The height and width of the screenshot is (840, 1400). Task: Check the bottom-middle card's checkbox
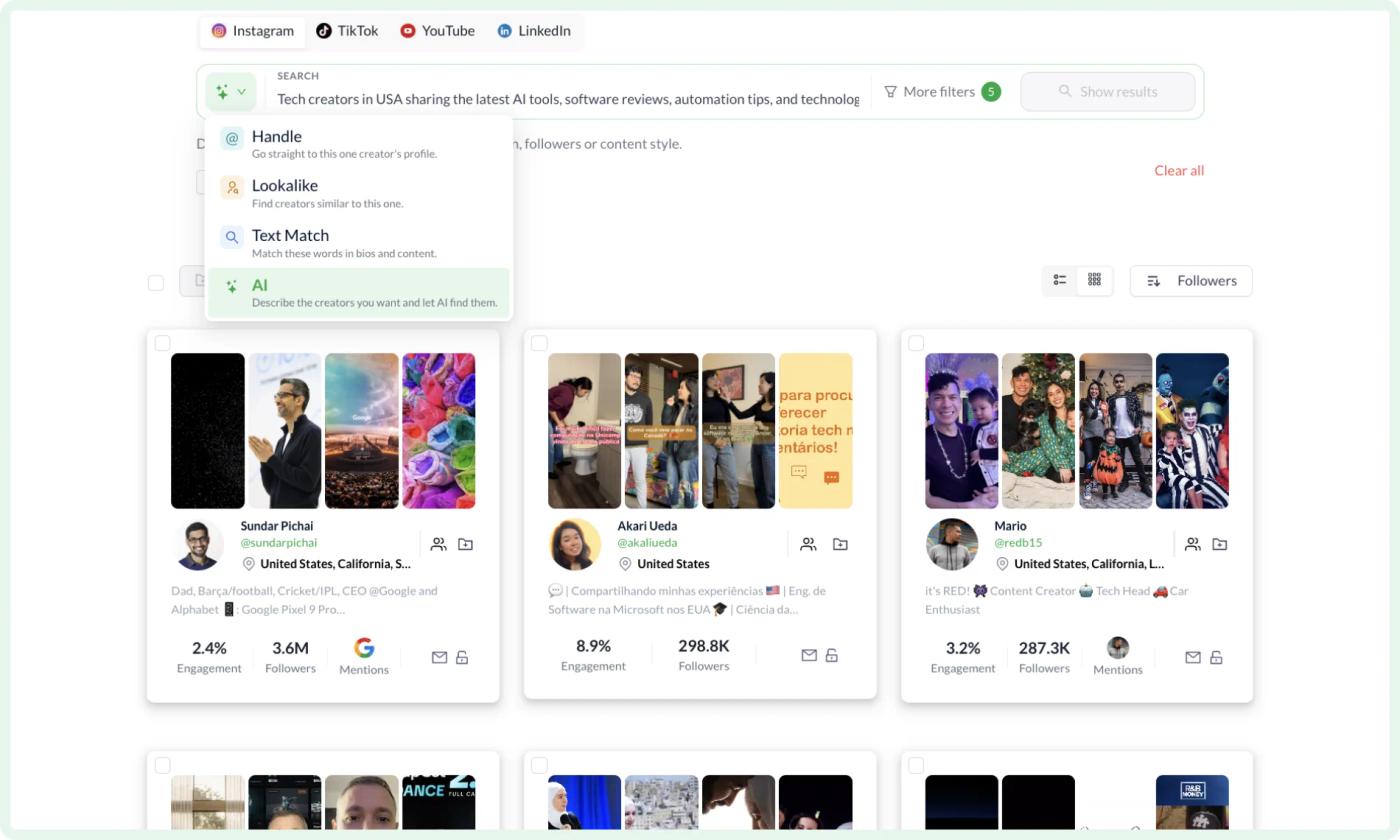[539, 765]
